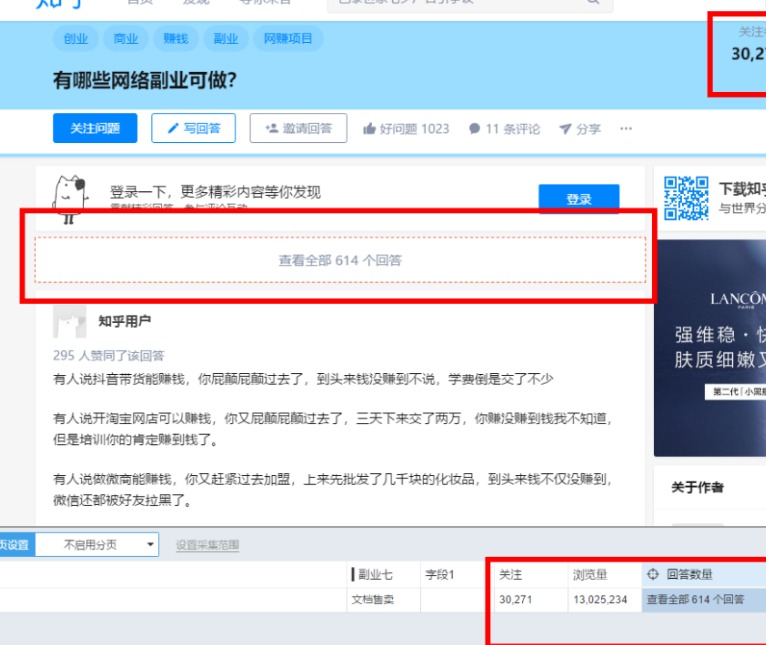Screen dimensions: 766x645
Task: Click the Lancôme advertisement banner
Action: point(710,347)
